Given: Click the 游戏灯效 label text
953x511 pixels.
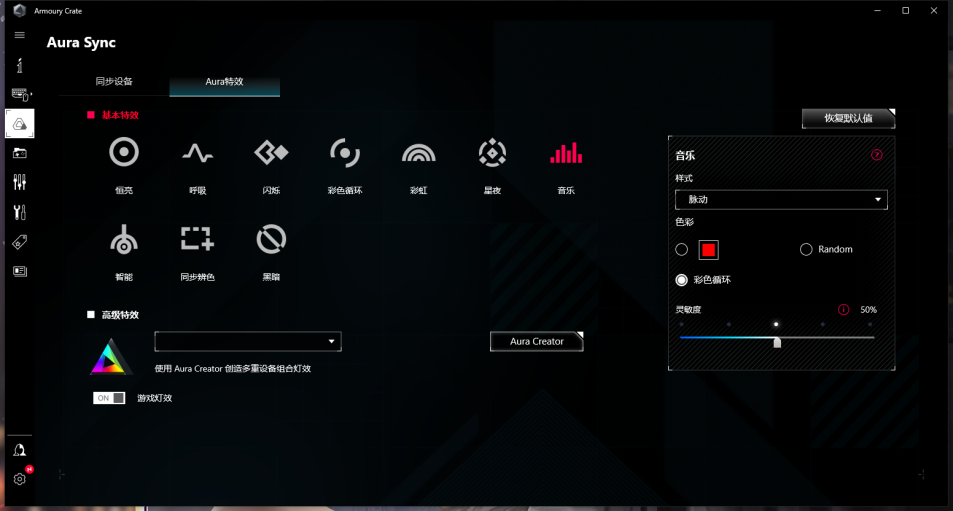Looking at the screenshot, I should coord(154,398).
